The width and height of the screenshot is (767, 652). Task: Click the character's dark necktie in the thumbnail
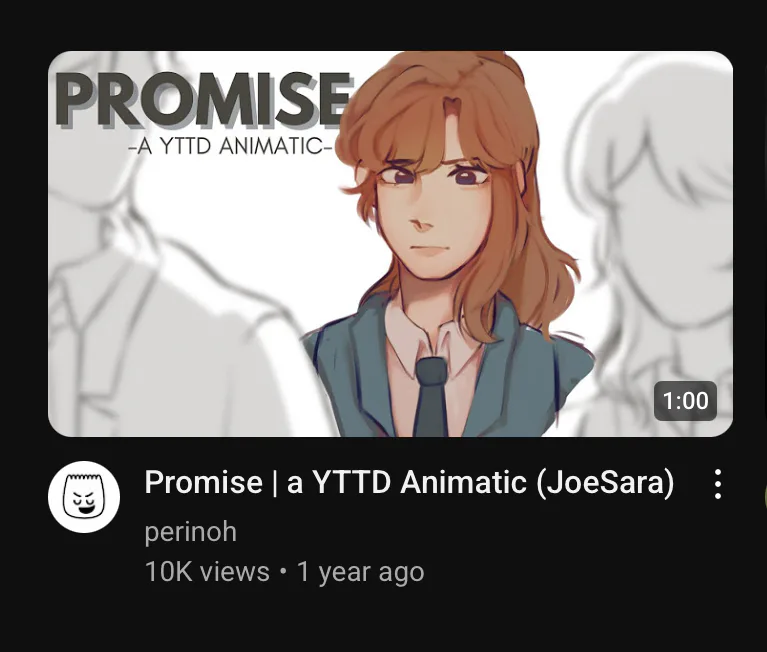(x=430, y=396)
